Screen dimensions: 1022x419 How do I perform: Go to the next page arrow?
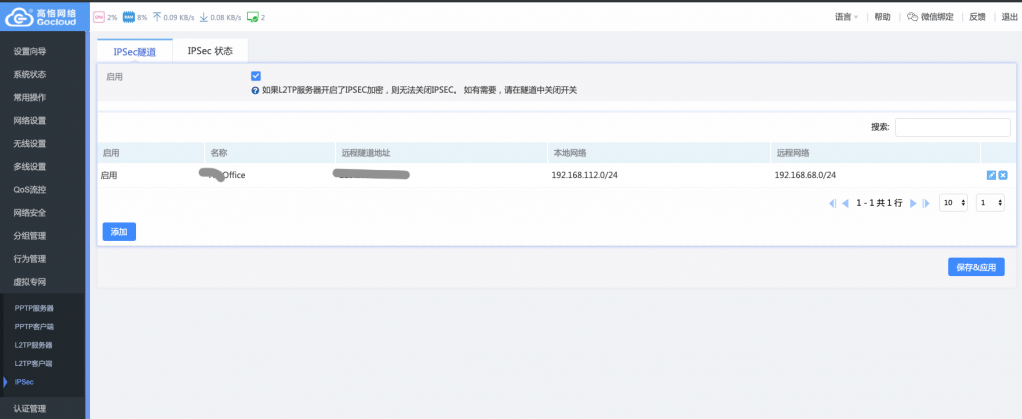click(913, 203)
